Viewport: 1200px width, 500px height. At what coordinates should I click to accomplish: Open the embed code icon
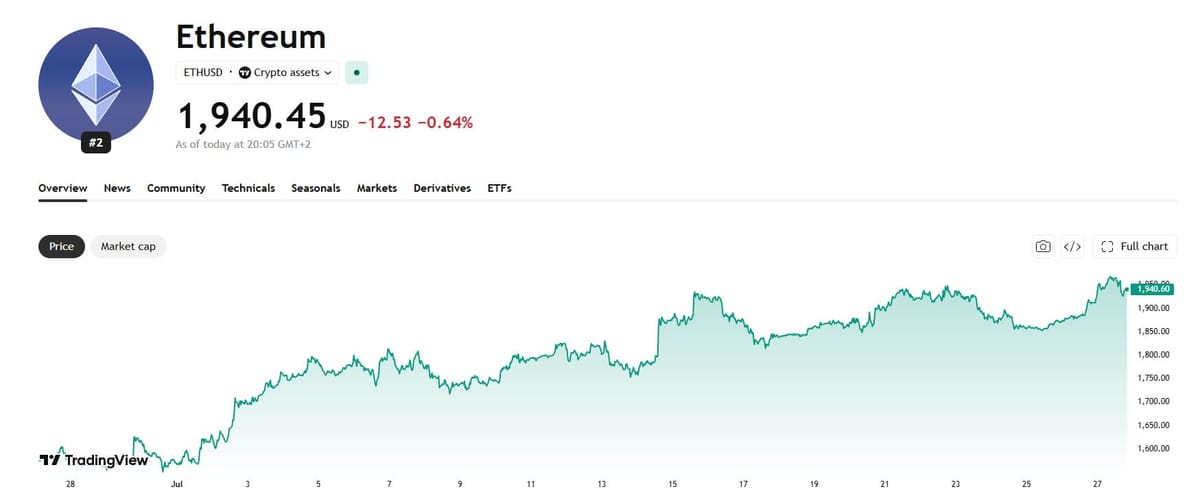coord(1072,246)
